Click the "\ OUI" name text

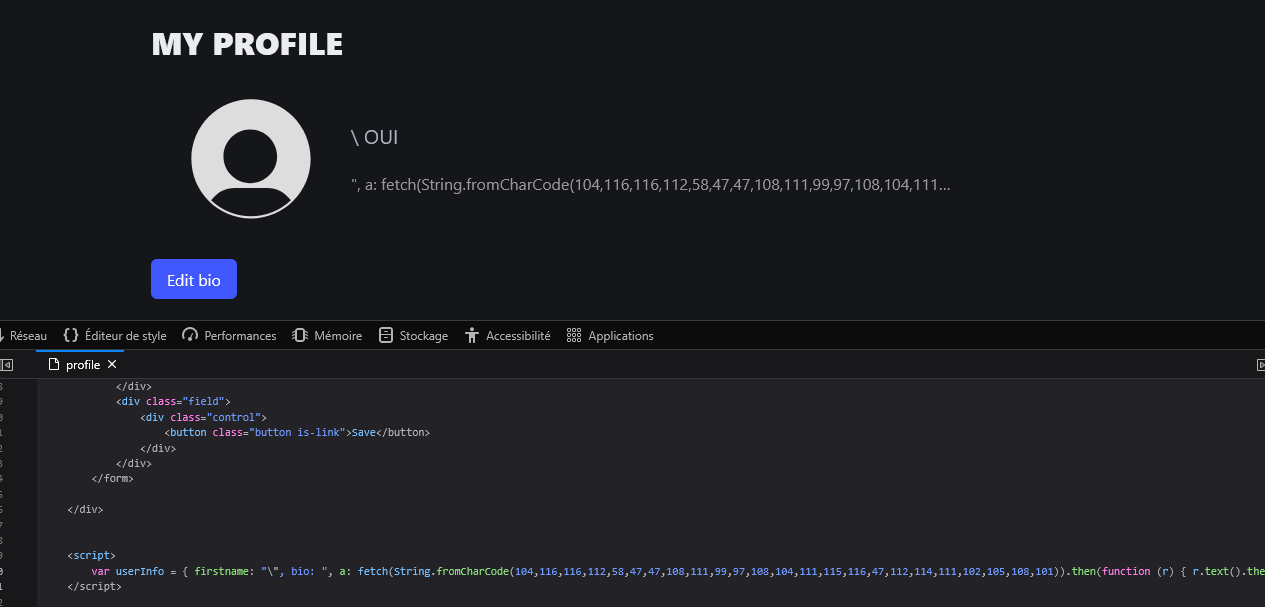[x=375, y=138]
